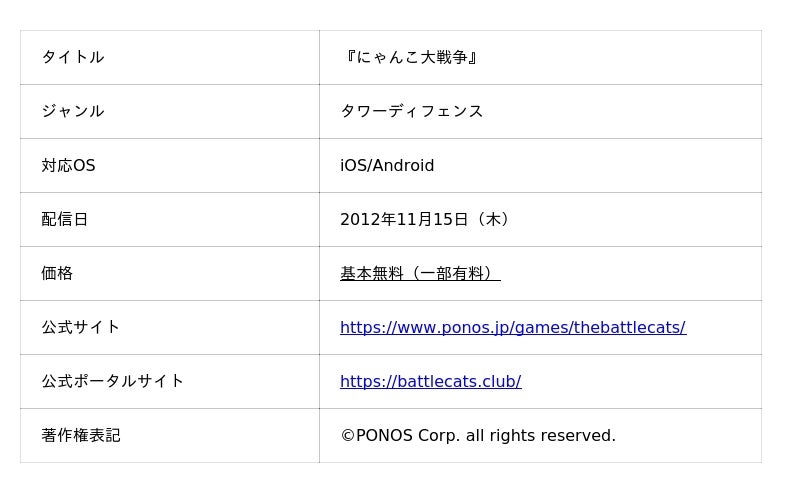Select the タワーディフェンス genre text
The image size is (800, 493).
pos(411,112)
